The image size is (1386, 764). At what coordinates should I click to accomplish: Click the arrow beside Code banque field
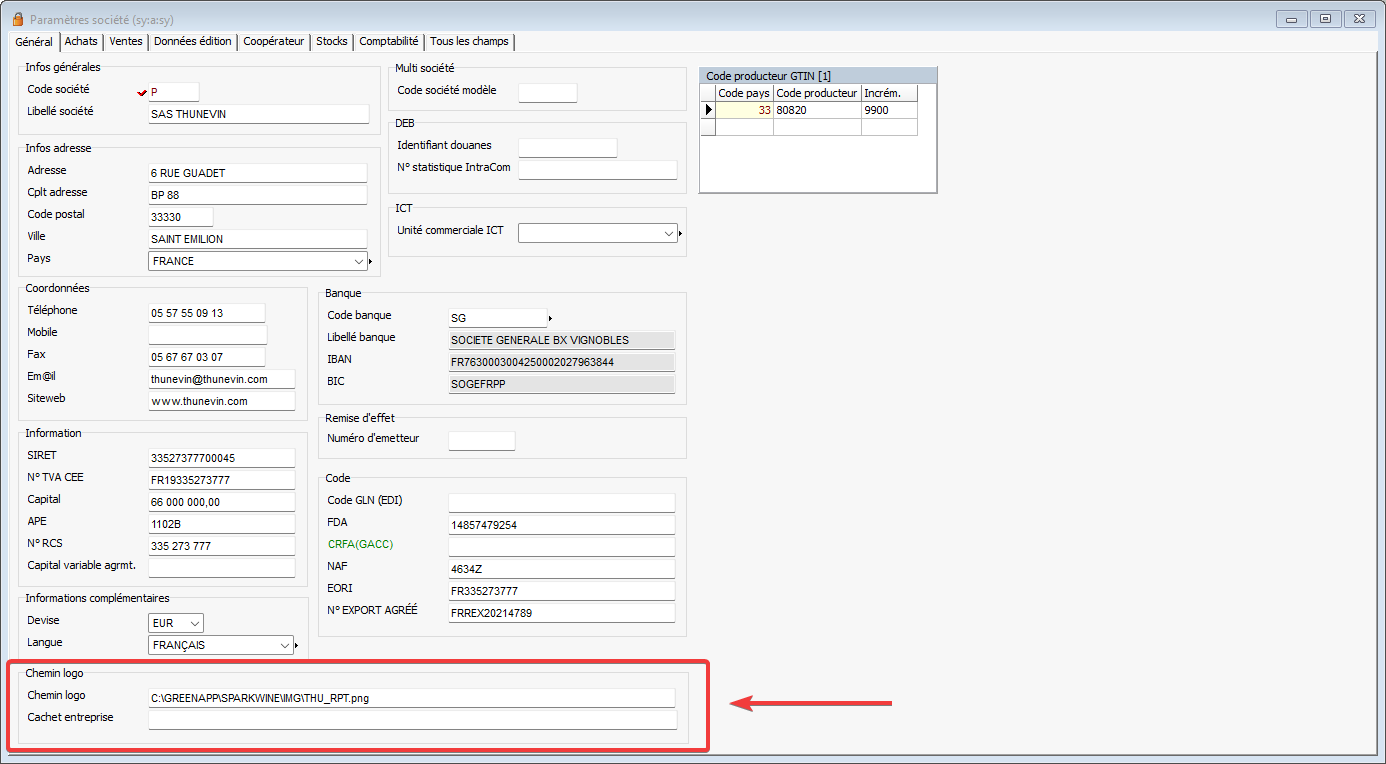tap(550, 319)
